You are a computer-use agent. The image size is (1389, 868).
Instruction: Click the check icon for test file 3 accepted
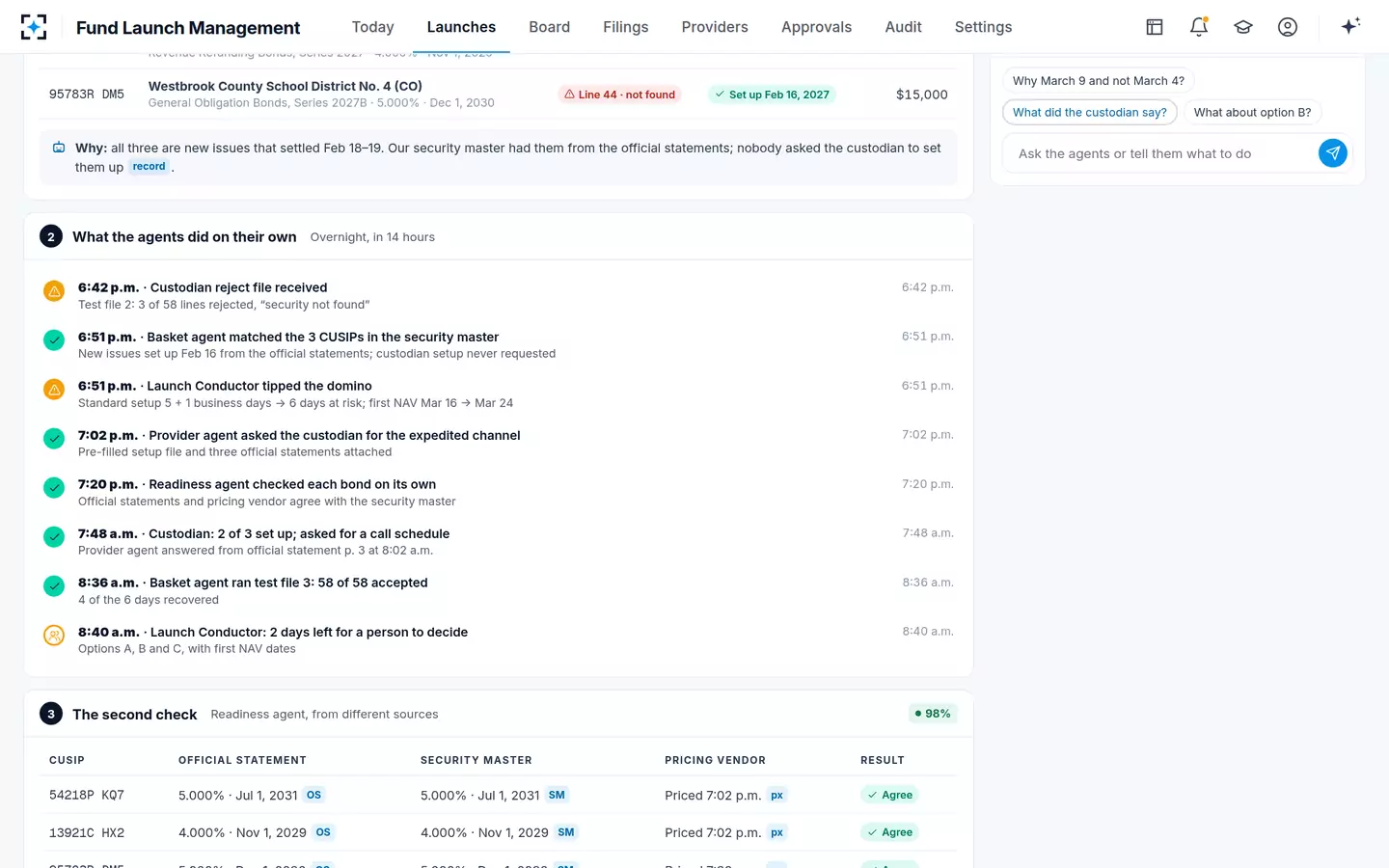point(54,585)
